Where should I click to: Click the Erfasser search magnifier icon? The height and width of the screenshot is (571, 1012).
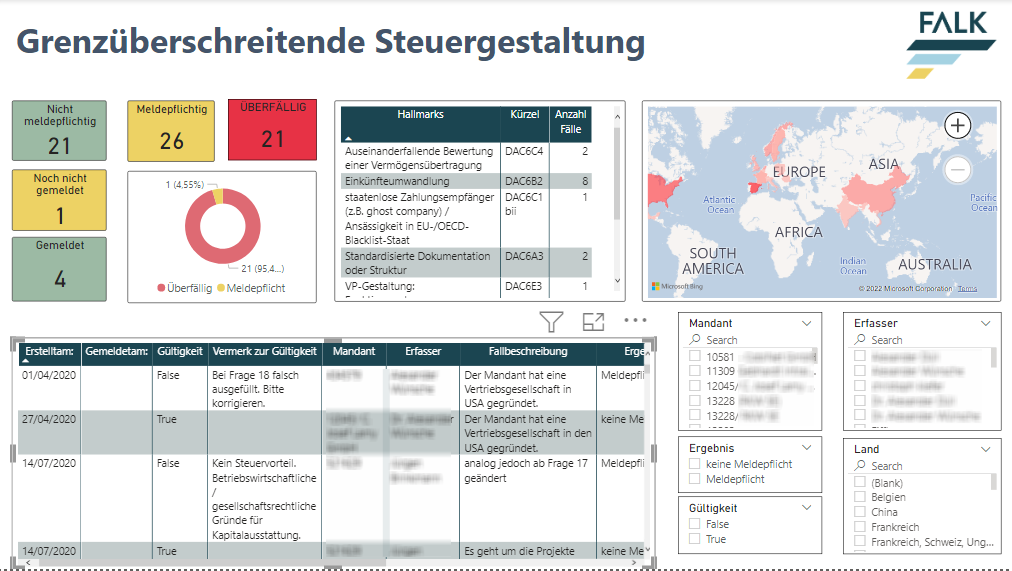tap(860, 339)
